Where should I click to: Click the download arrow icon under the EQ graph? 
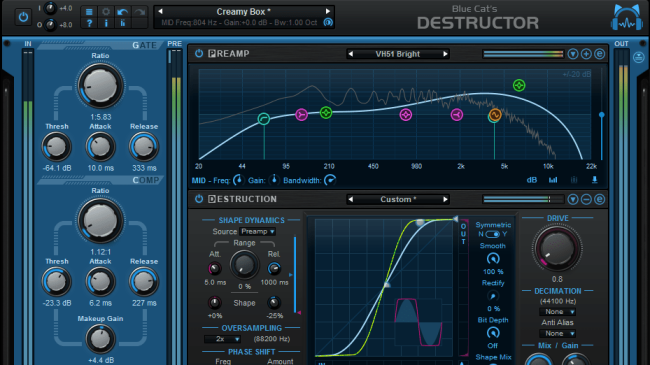594,180
